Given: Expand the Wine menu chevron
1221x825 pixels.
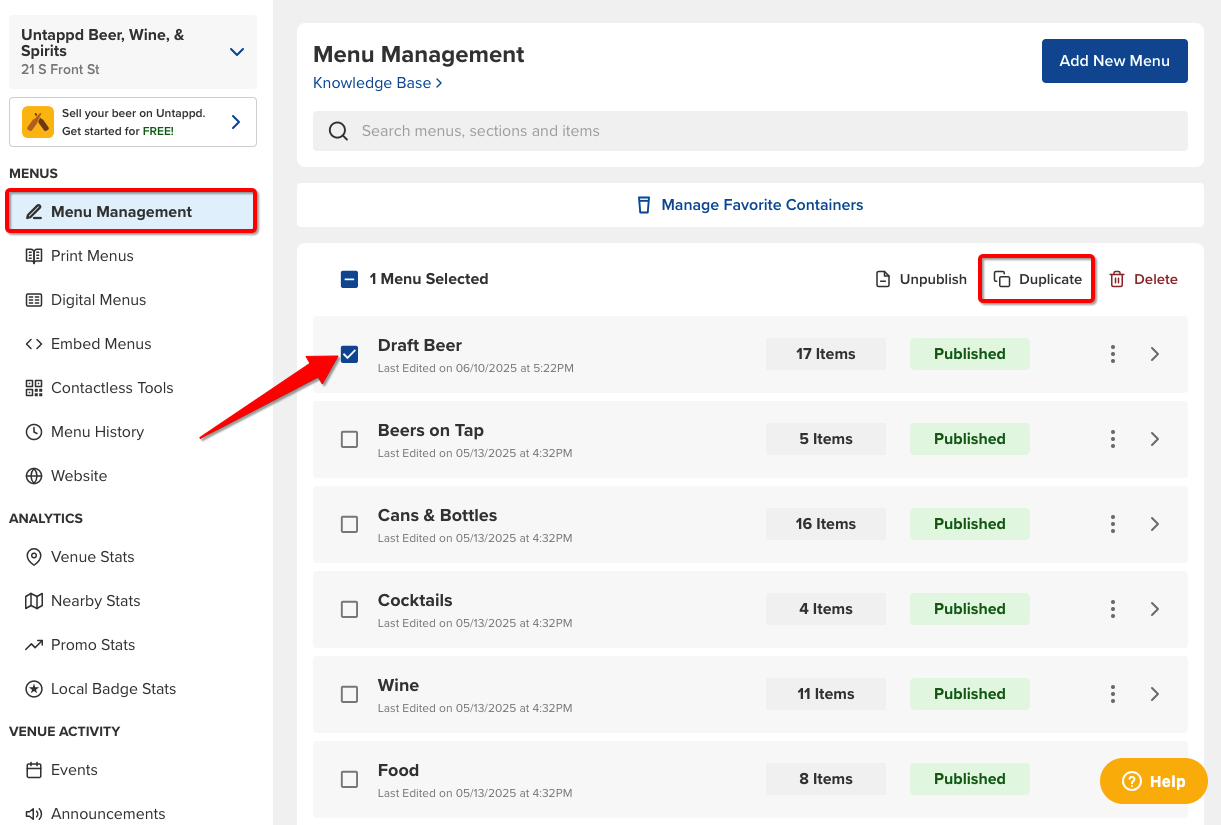Looking at the screenshot, I should [x=1155, y=694].
